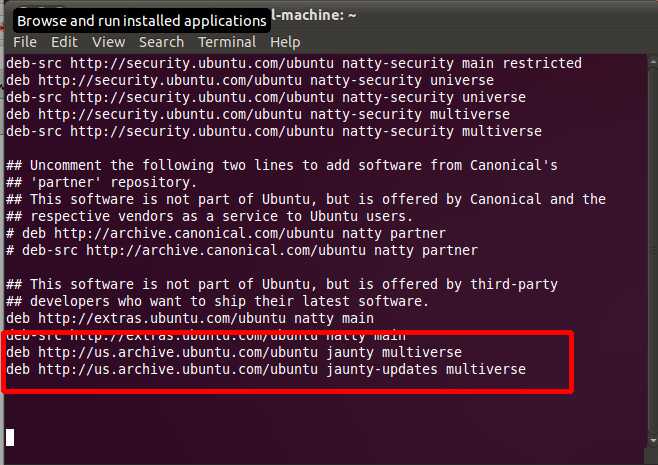Click the terminal cursor block

(x=10, y=437)
